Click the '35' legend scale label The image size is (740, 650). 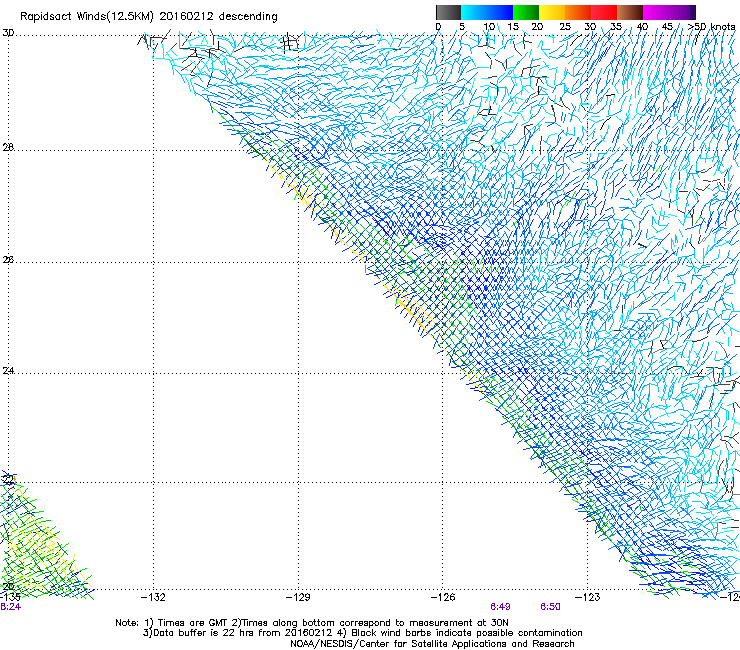(616, 27)
